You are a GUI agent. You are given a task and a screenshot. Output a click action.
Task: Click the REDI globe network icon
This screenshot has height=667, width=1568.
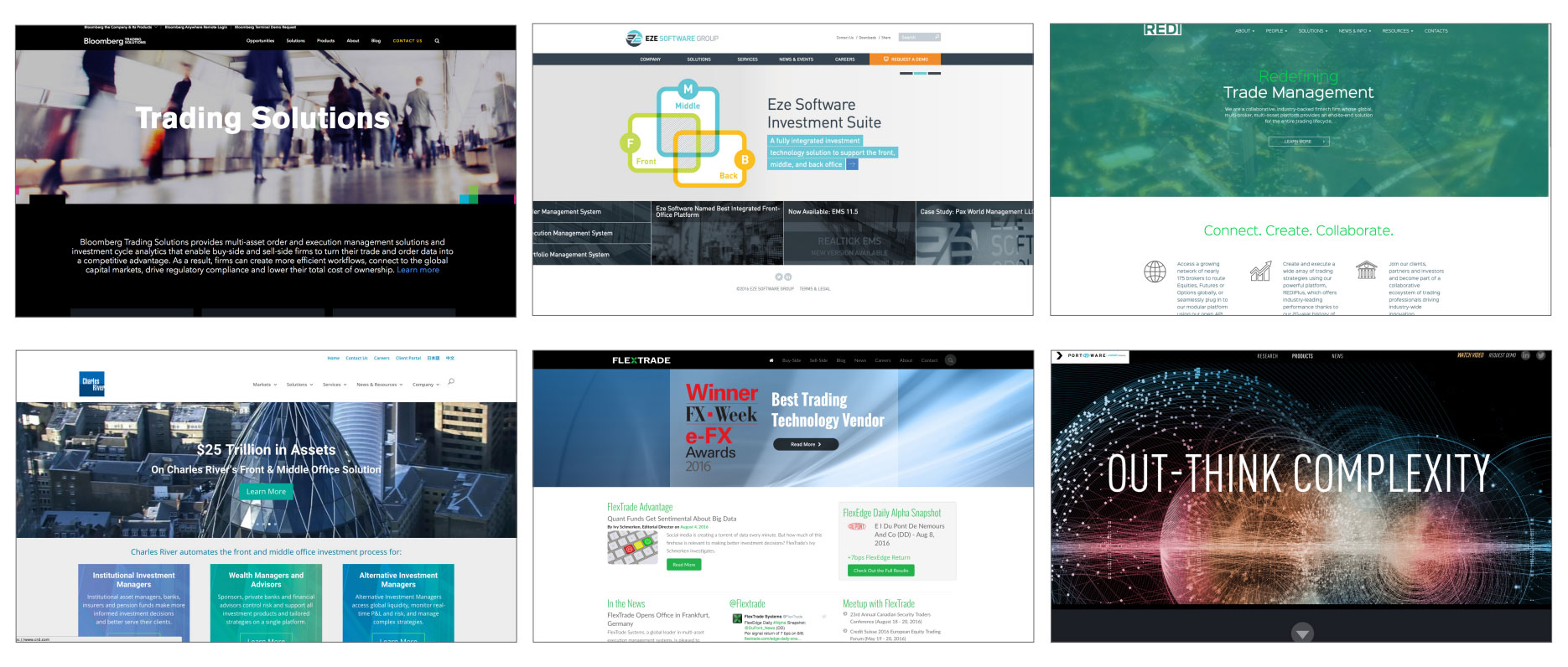tap(1155, 271)
